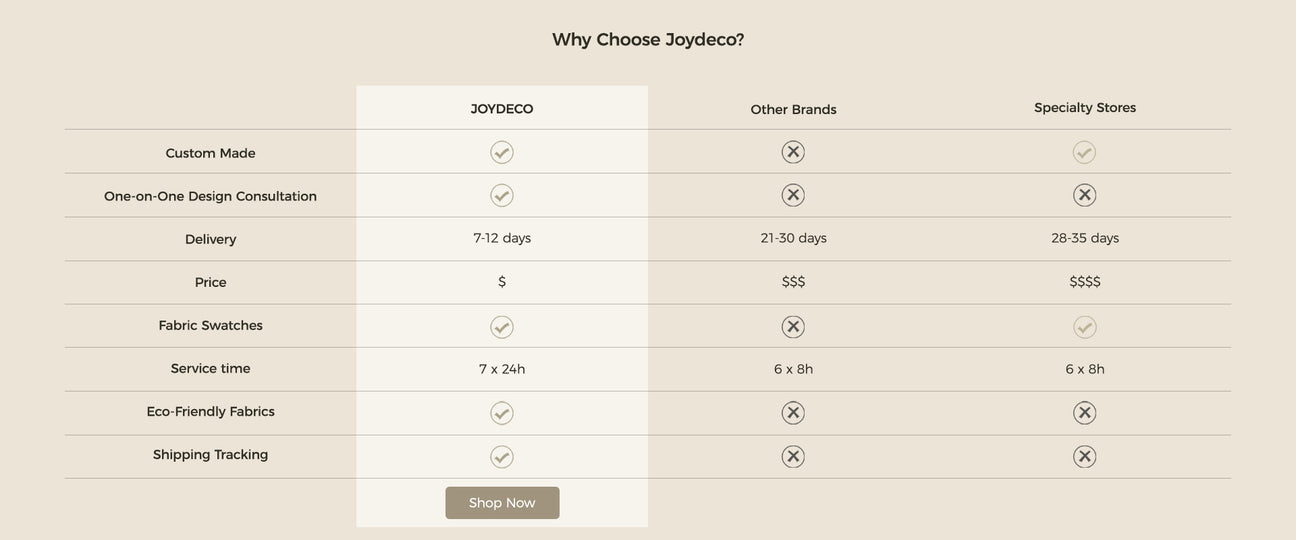Click Specialty Stores' Custom Made checkmark
1296x540 pixels.
tap(1084, 152)
